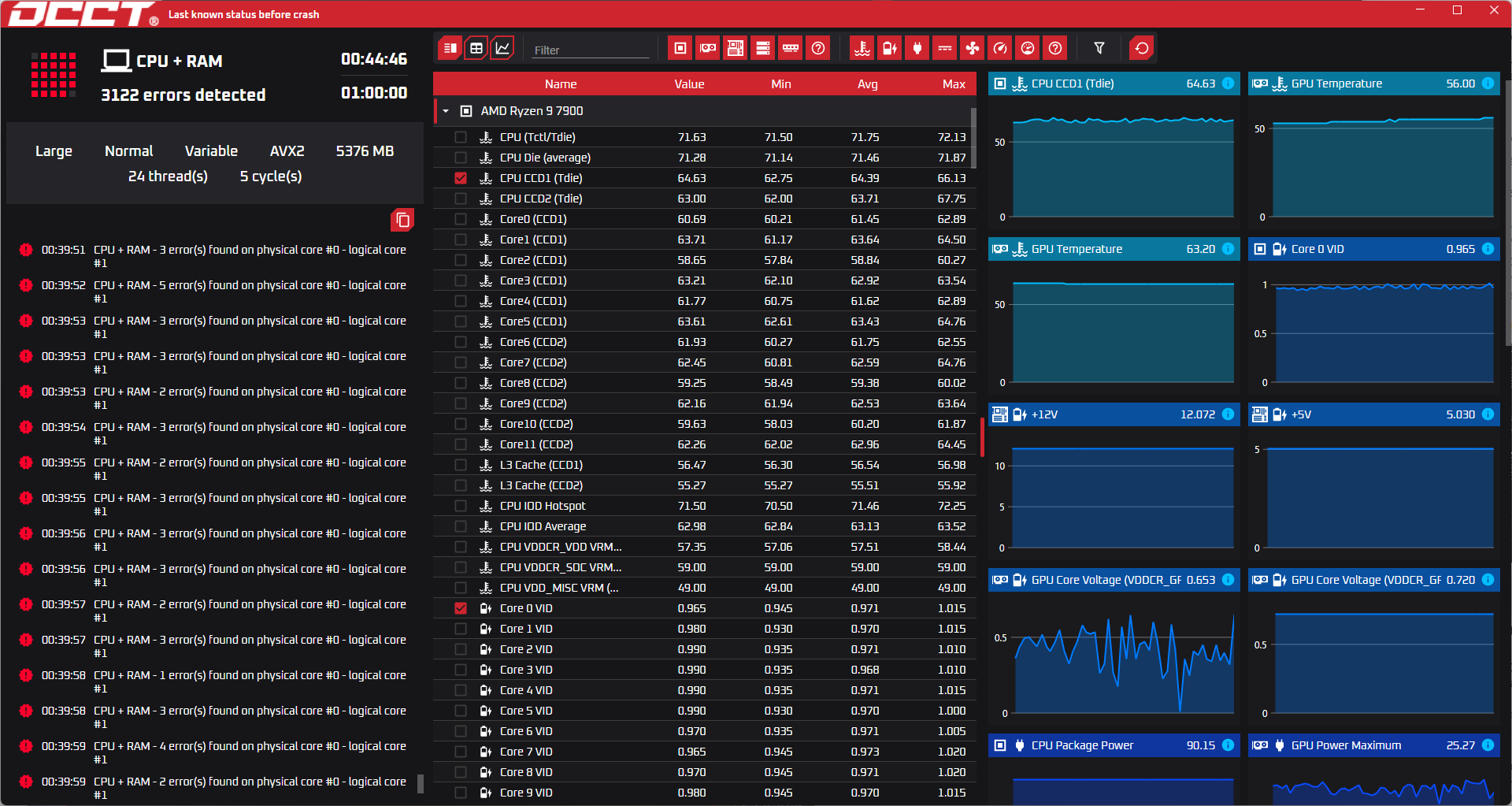
Task: Toggle the temperature sensors filter icon
Action: [x=862, y=48]
